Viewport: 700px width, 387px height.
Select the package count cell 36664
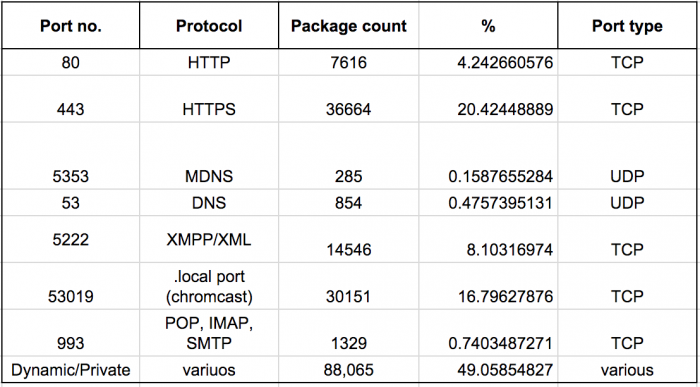coord(349,99)
